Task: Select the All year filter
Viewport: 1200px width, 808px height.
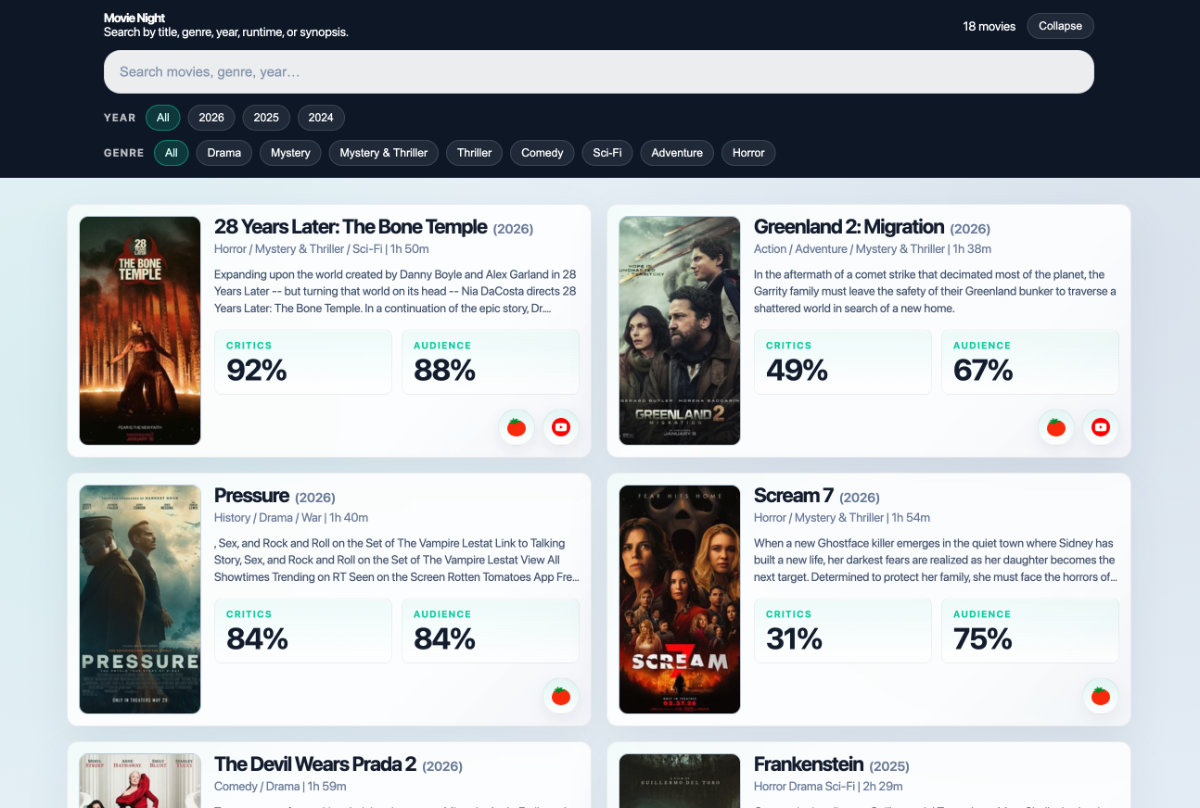Action: click(163, 118)
